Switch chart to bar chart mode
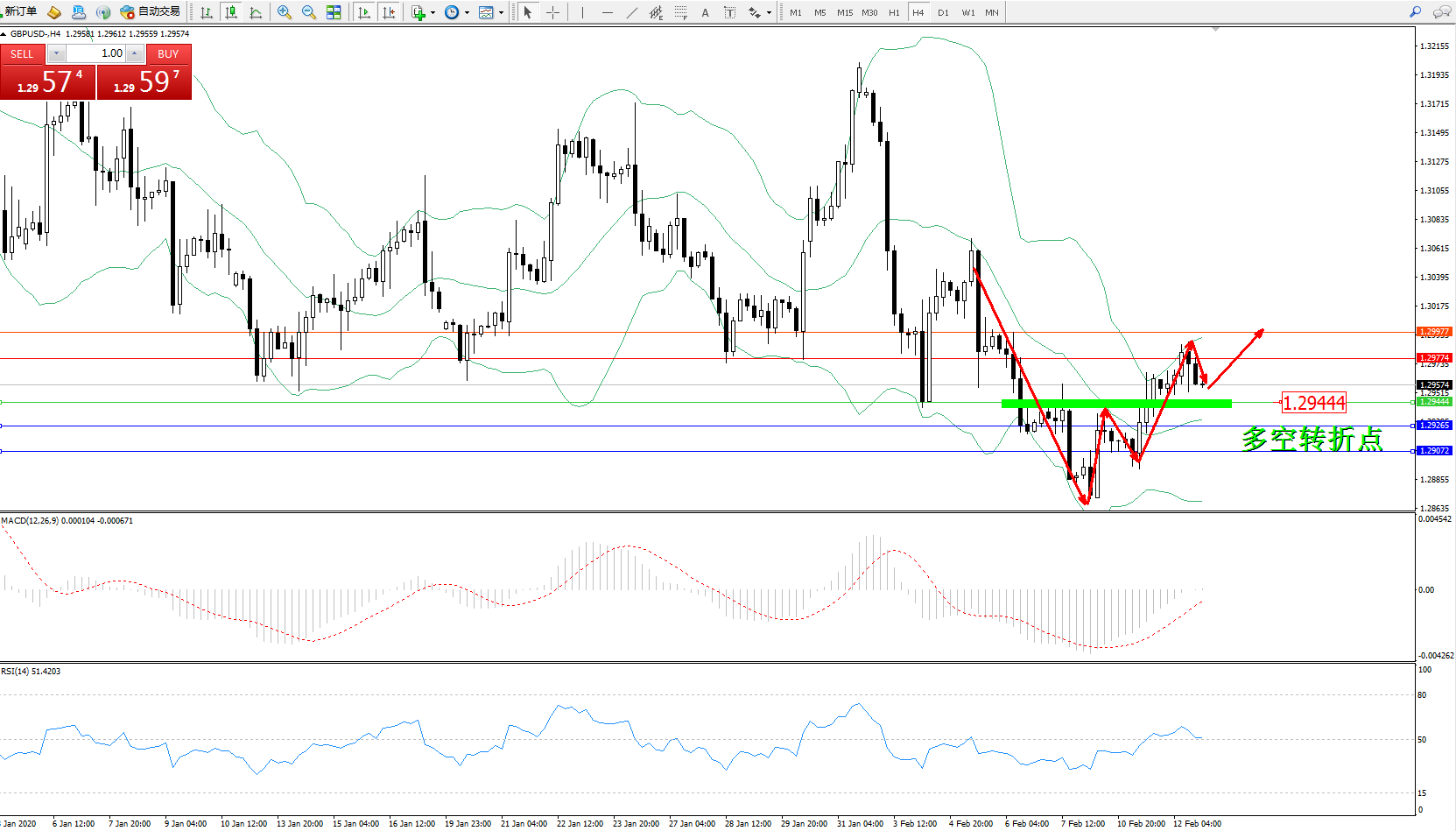 (207, 12)
